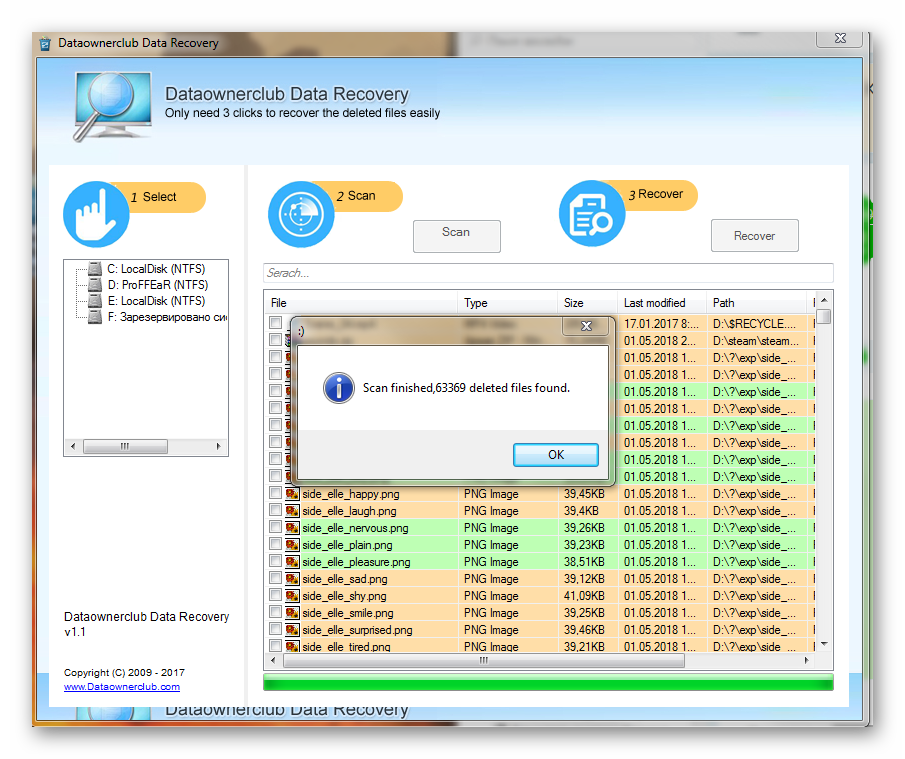Click file list scroll right arrow
Viewport: 905px width, 759px height.
click(x=806, y=660)
